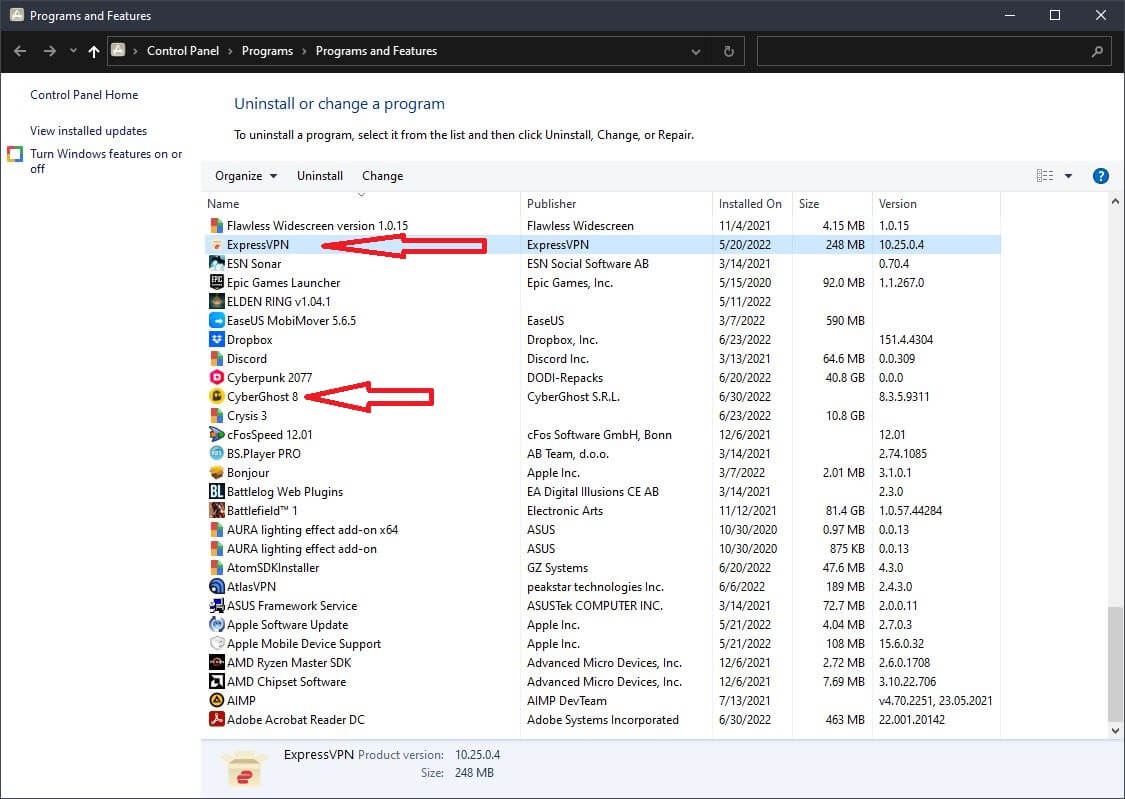Click the Cyberpunk 2077 icon

(x=216, y=377)
